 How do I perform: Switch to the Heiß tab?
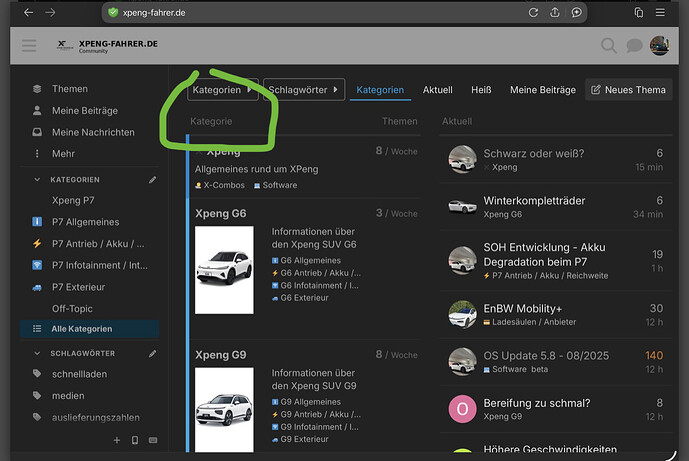[481, 90]
